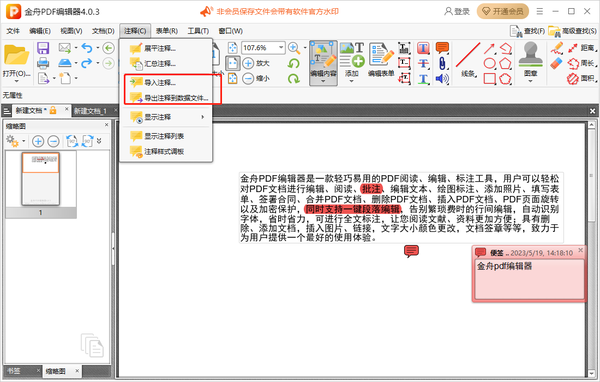Enlarge thumbnails with the plus icon

click(x=38, y=141)
